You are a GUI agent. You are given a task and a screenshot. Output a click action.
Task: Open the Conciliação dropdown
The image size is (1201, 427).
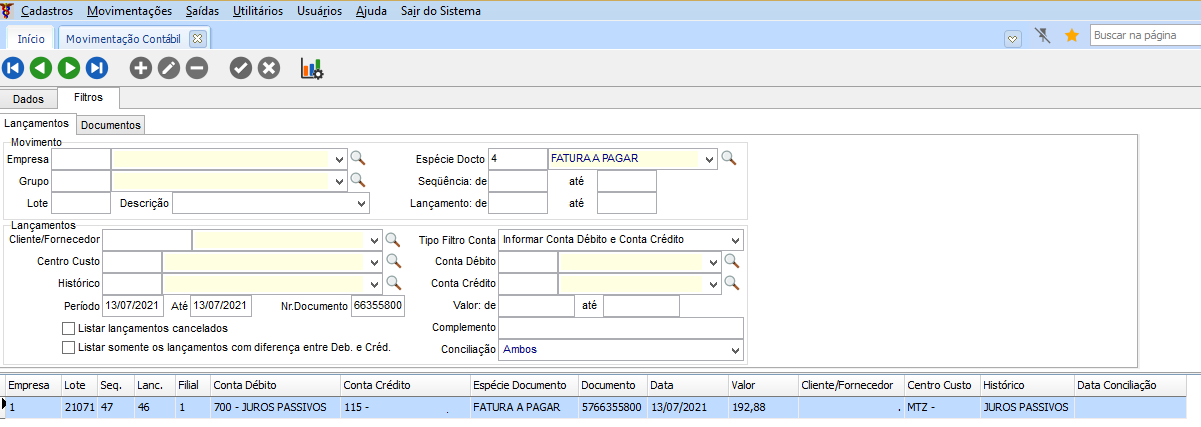point(735,350)
